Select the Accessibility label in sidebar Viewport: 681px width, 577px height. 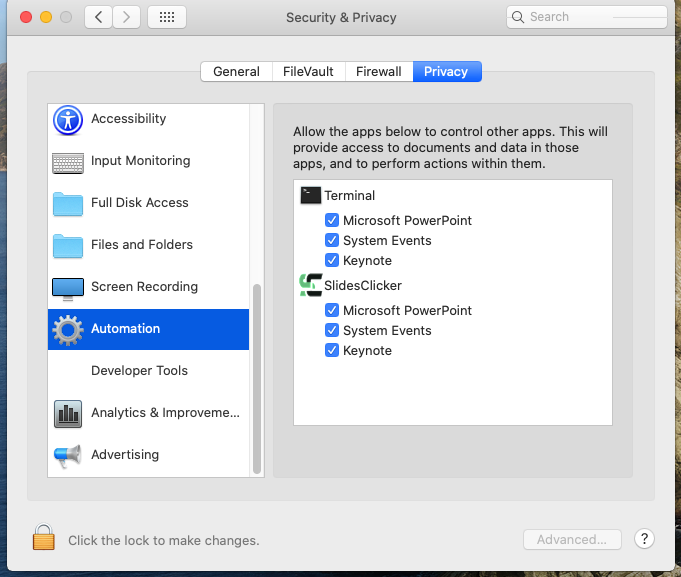click(129, 119)
